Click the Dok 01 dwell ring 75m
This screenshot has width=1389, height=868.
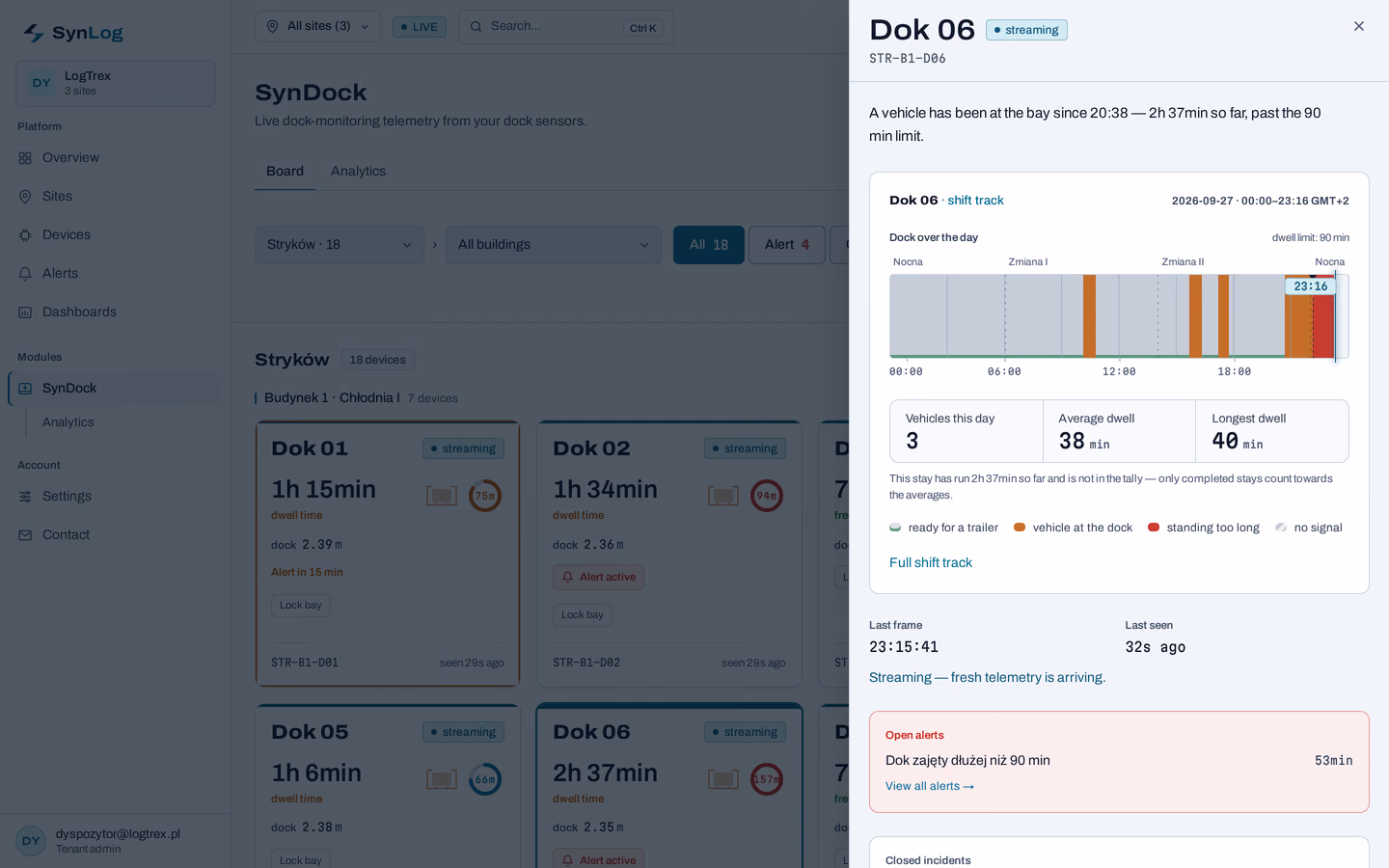485,496
